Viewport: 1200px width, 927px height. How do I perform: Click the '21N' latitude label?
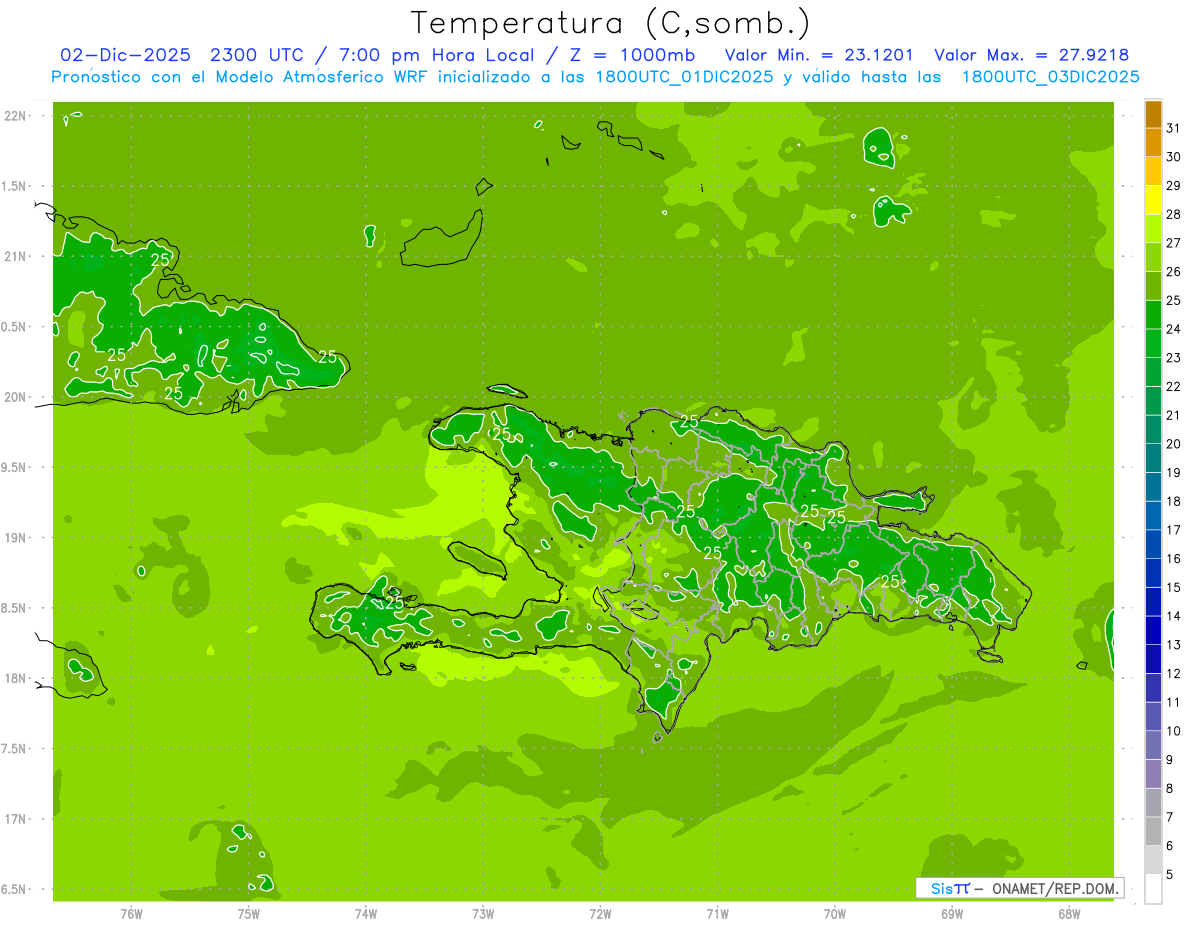point(16,257)
